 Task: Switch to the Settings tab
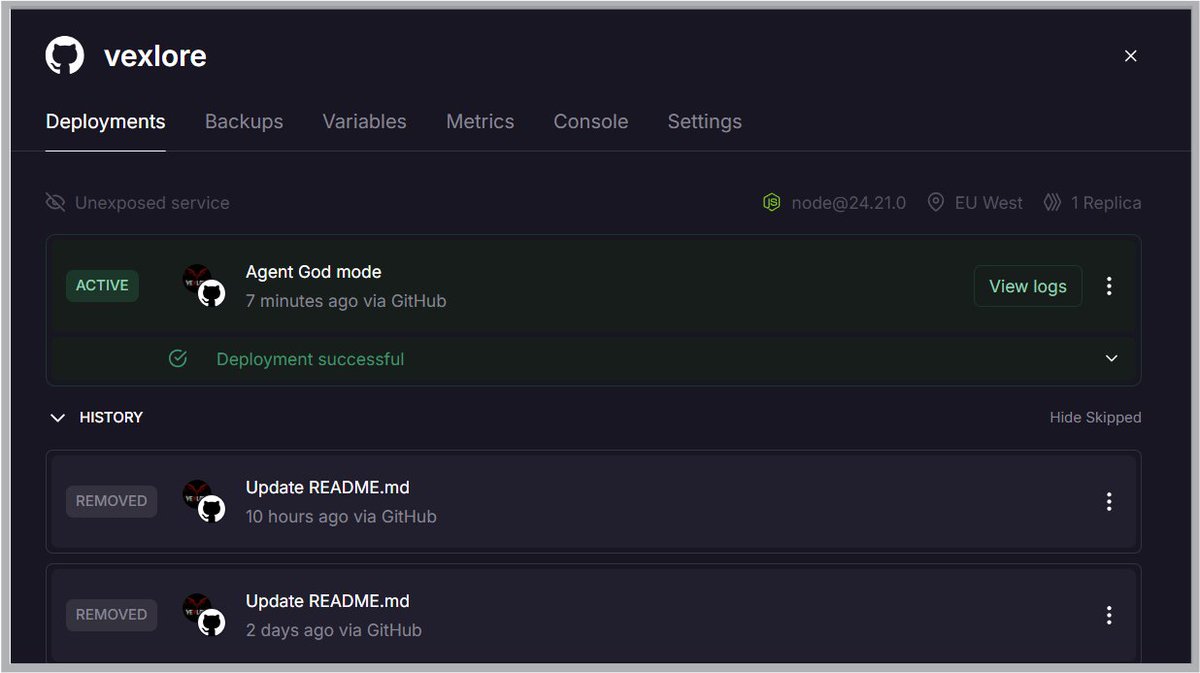[x=705, y=122]
